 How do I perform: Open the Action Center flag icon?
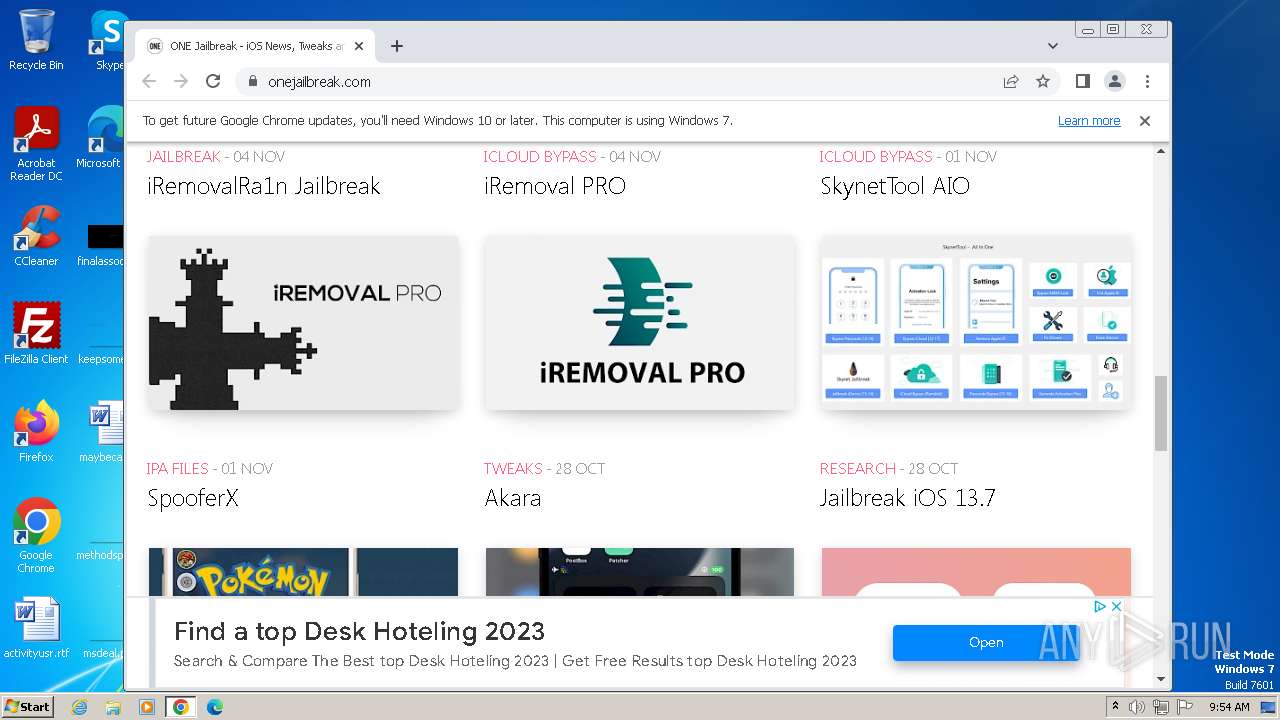1184,707
